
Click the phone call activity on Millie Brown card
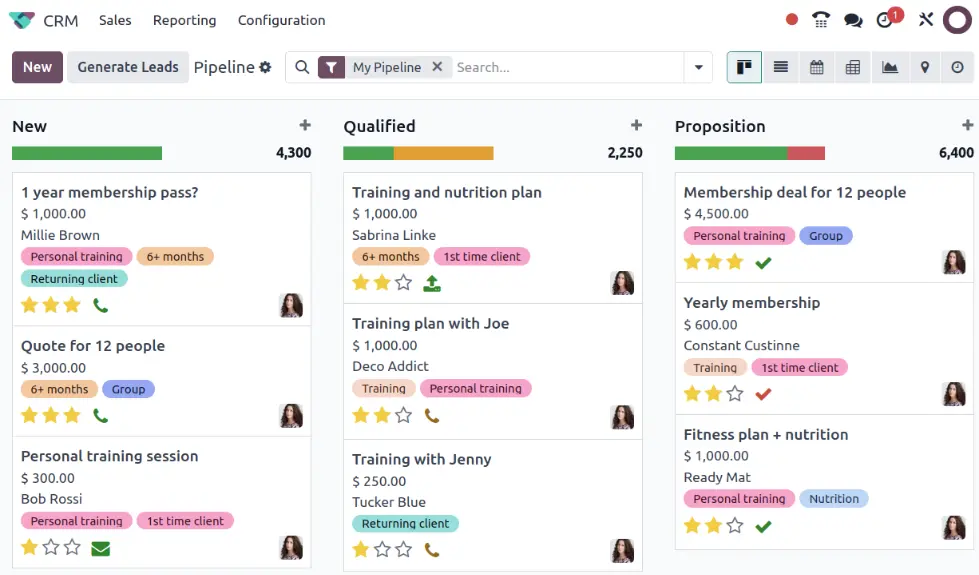tap(101, 305)
